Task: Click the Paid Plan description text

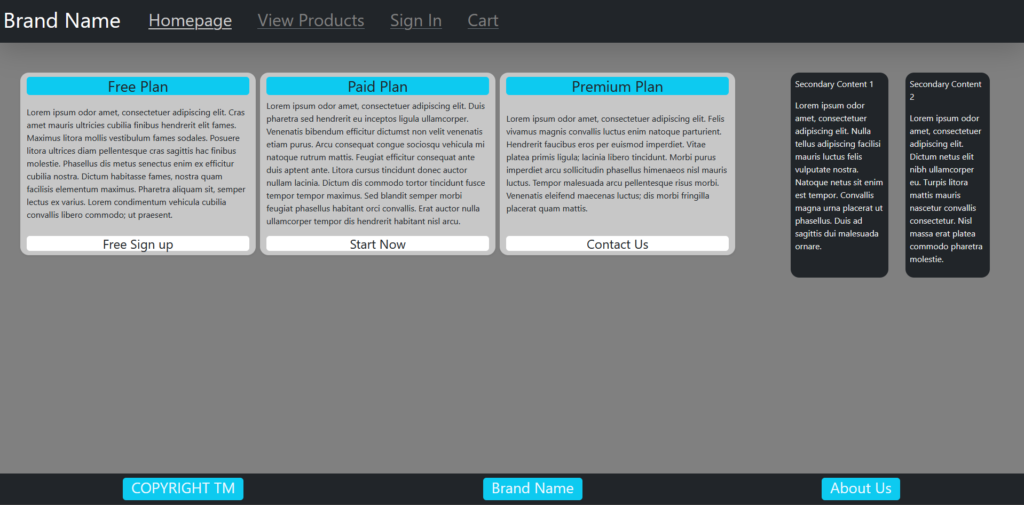Action: [x=378, y=163]
